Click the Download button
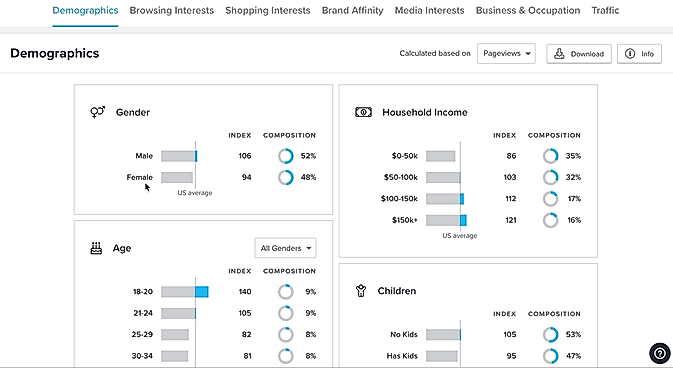The height and width of the screenshot is (368, 673). 579,54
